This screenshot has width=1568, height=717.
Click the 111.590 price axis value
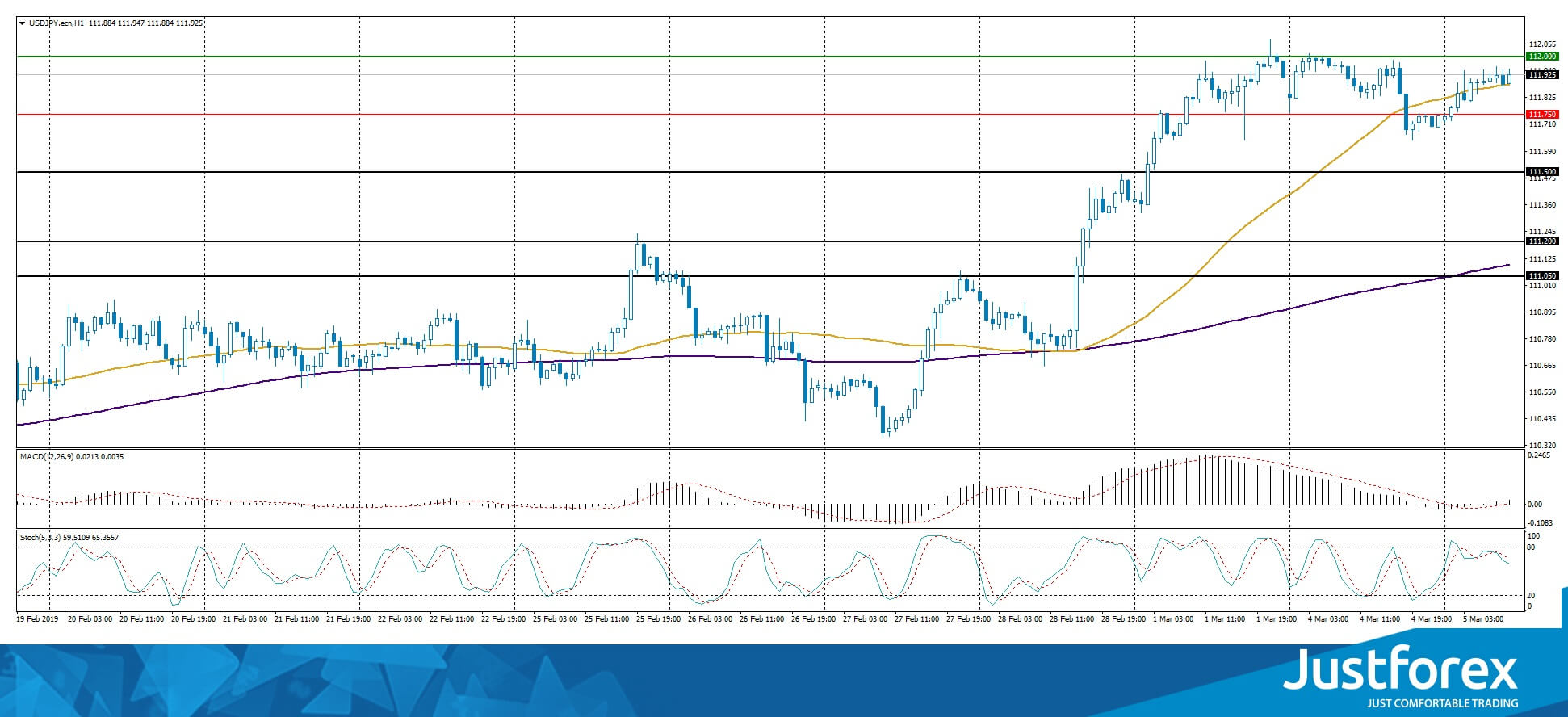tap(1543, 152)
